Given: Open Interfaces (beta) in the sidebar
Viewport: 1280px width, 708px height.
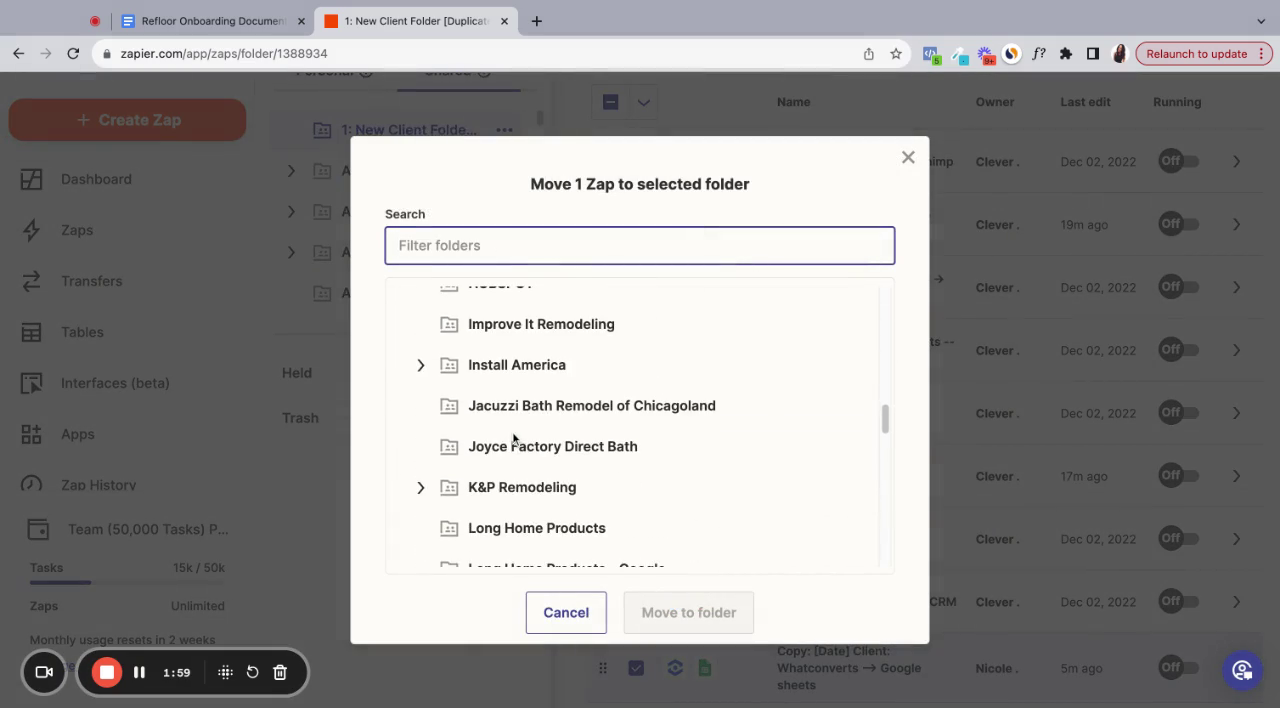Looking at the screenshot, I should (x=115, y=383).
